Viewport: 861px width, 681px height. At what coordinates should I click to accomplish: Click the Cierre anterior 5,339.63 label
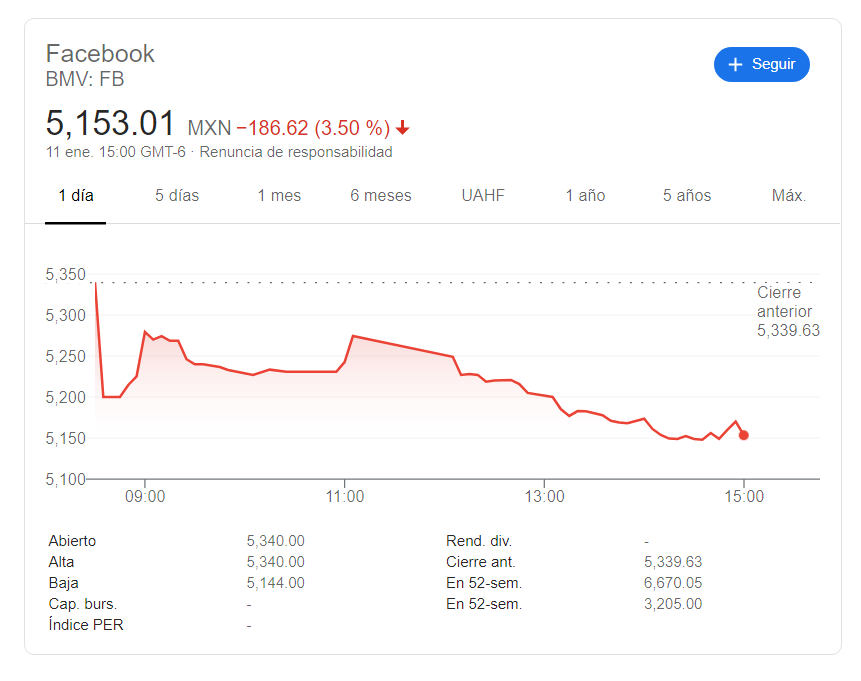click(x=788, y=311)
